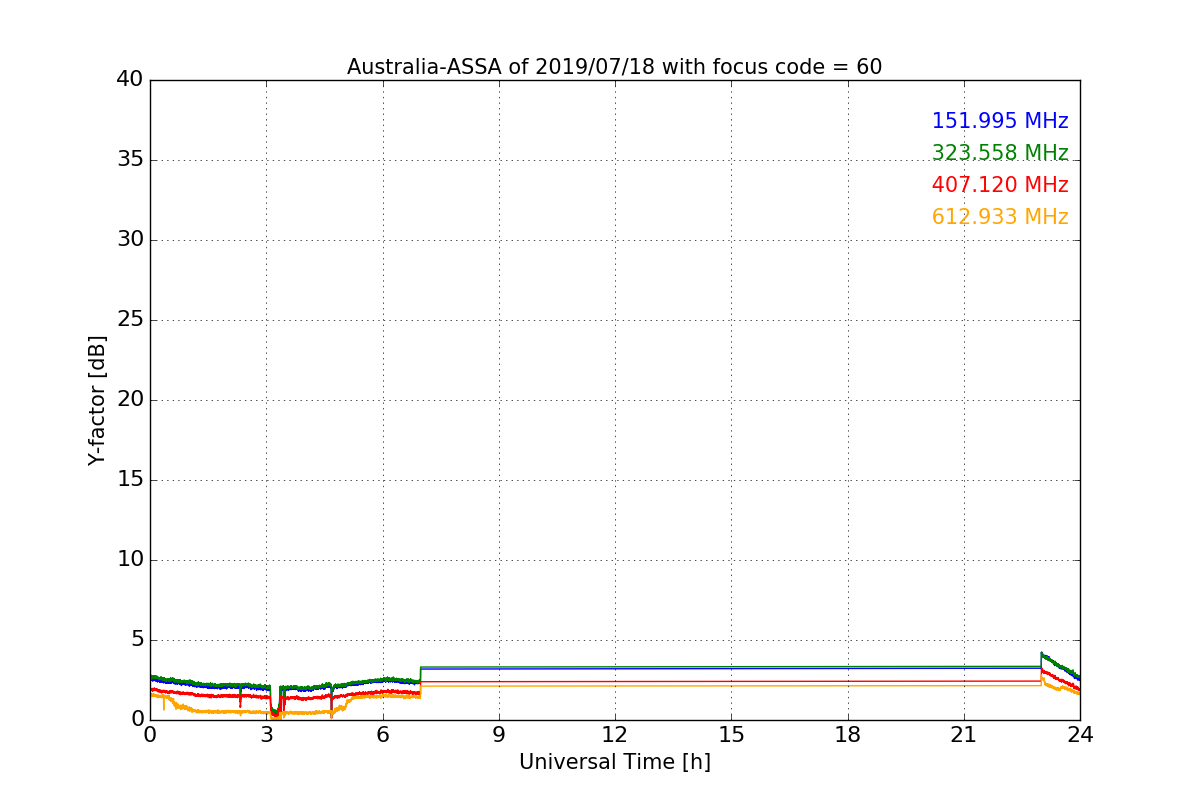Click the y-axis tick label 25
The image size is (1200, 800).
(x=130, y=320)
